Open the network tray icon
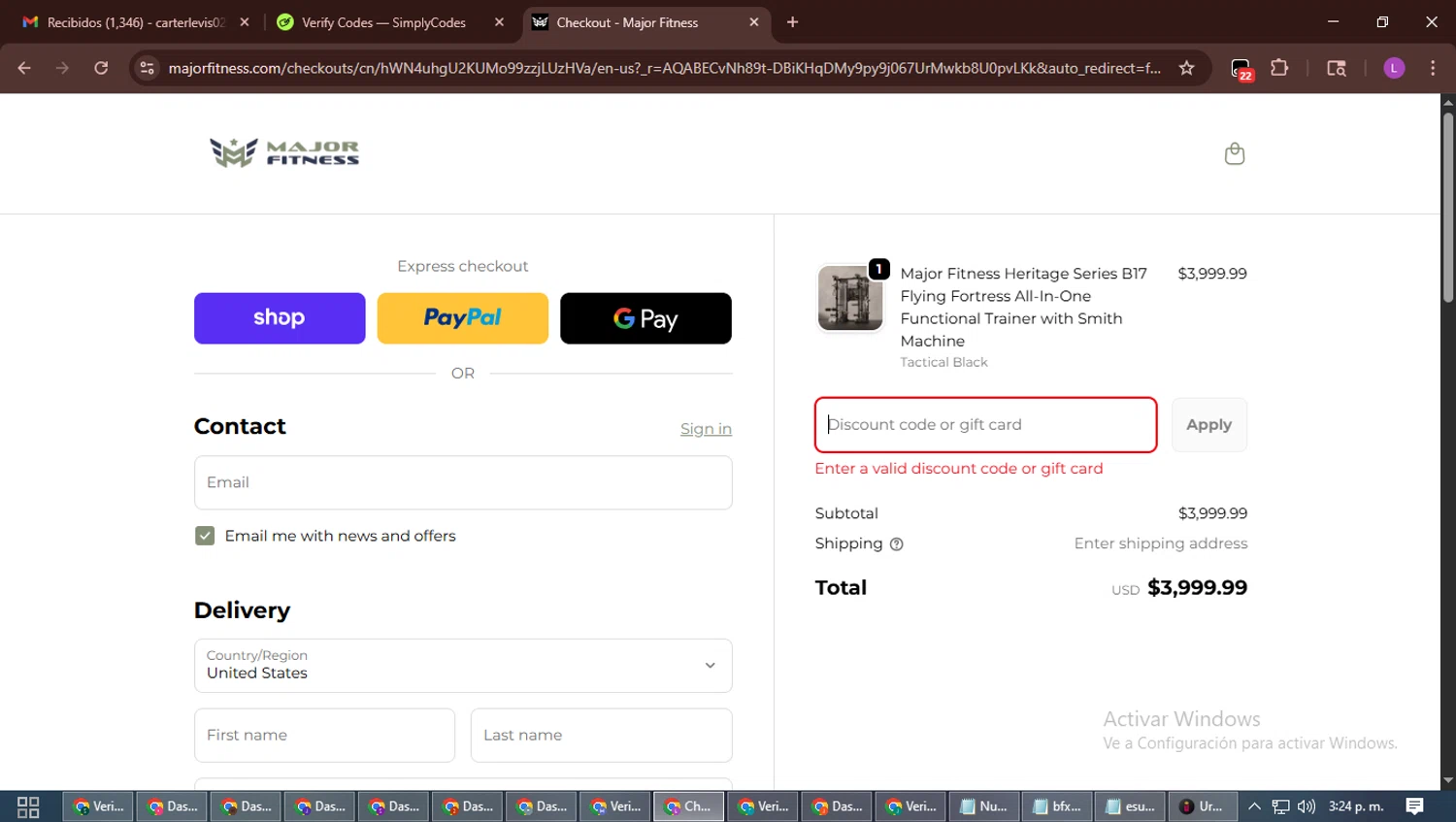The height and width of the screenshot is (822, 1456). (1281, 806)
